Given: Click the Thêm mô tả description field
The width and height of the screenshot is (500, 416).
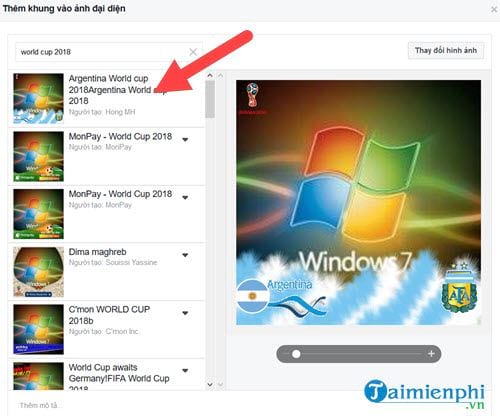Looking at the screenshot, I should (x=39, y=405).
